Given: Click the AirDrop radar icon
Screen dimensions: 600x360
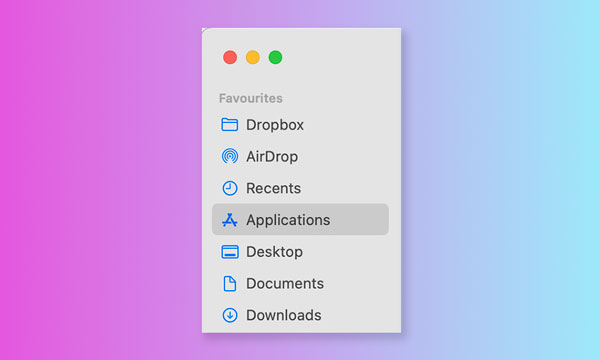Looking at the screenshot, I should pos(230,156).
